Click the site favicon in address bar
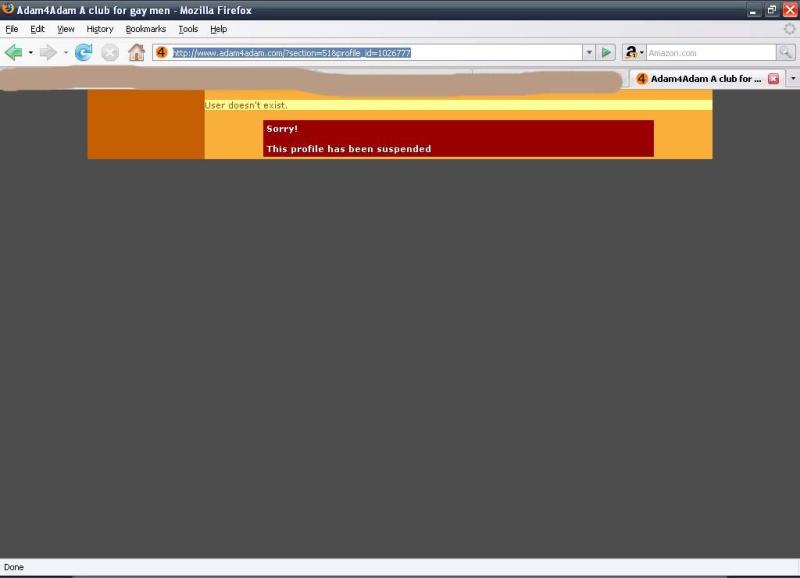Viewport: 800px width, 578px height. 162,53
